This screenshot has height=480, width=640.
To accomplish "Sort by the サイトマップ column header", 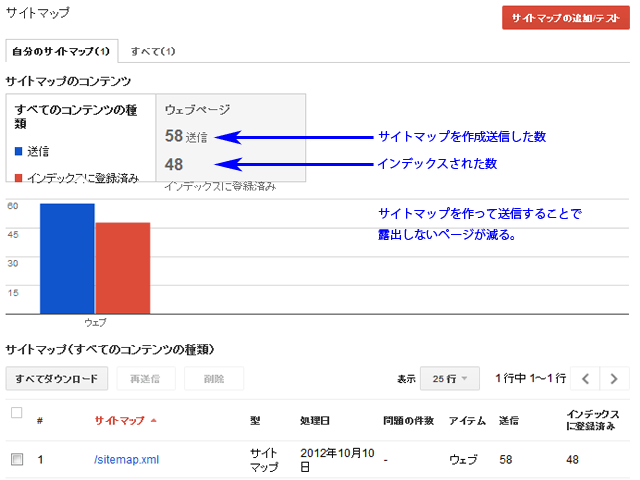I will coord(120,420).
